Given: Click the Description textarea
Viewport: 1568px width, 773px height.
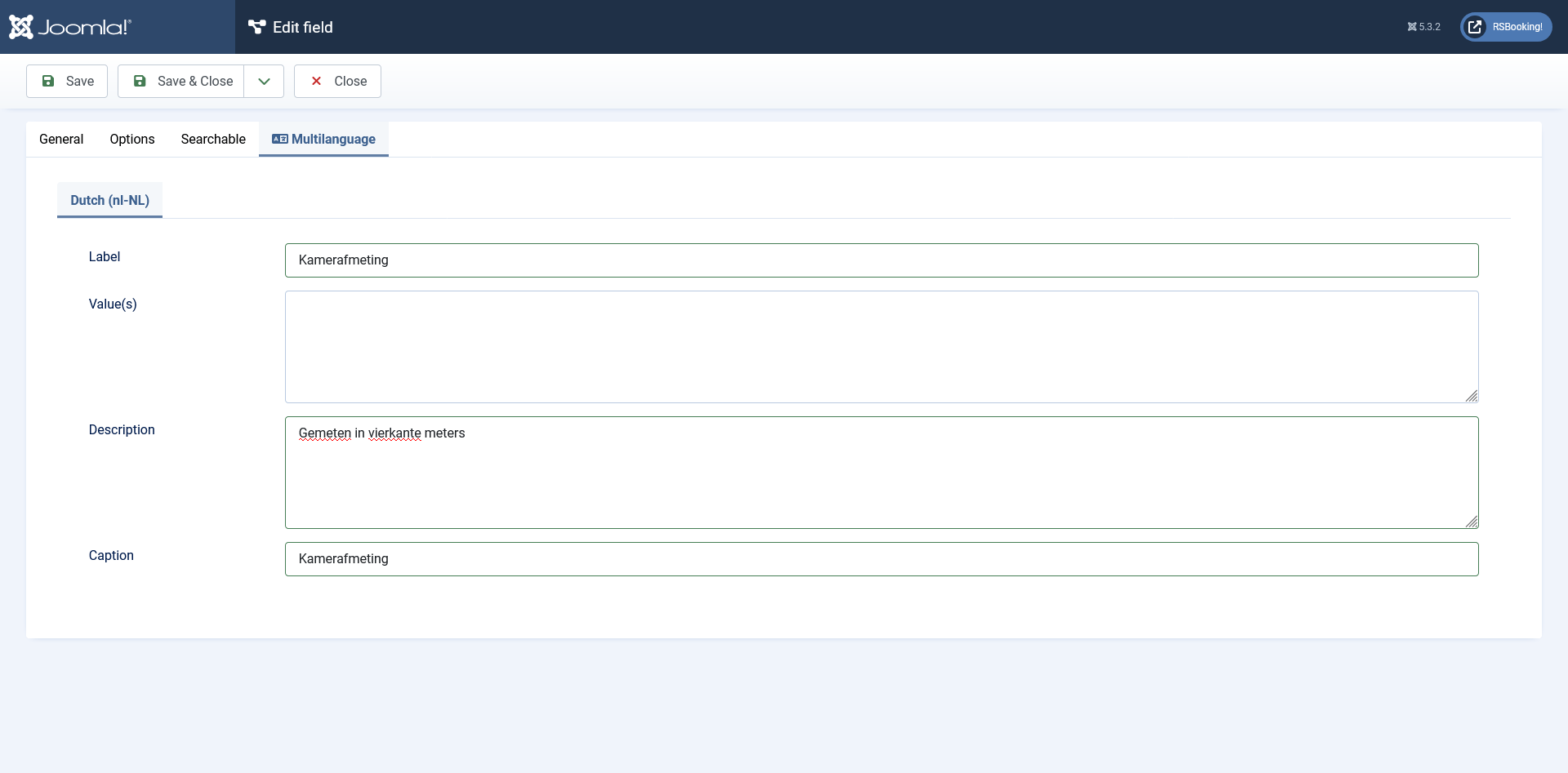Looking at the screenshot, I should 881,473.
